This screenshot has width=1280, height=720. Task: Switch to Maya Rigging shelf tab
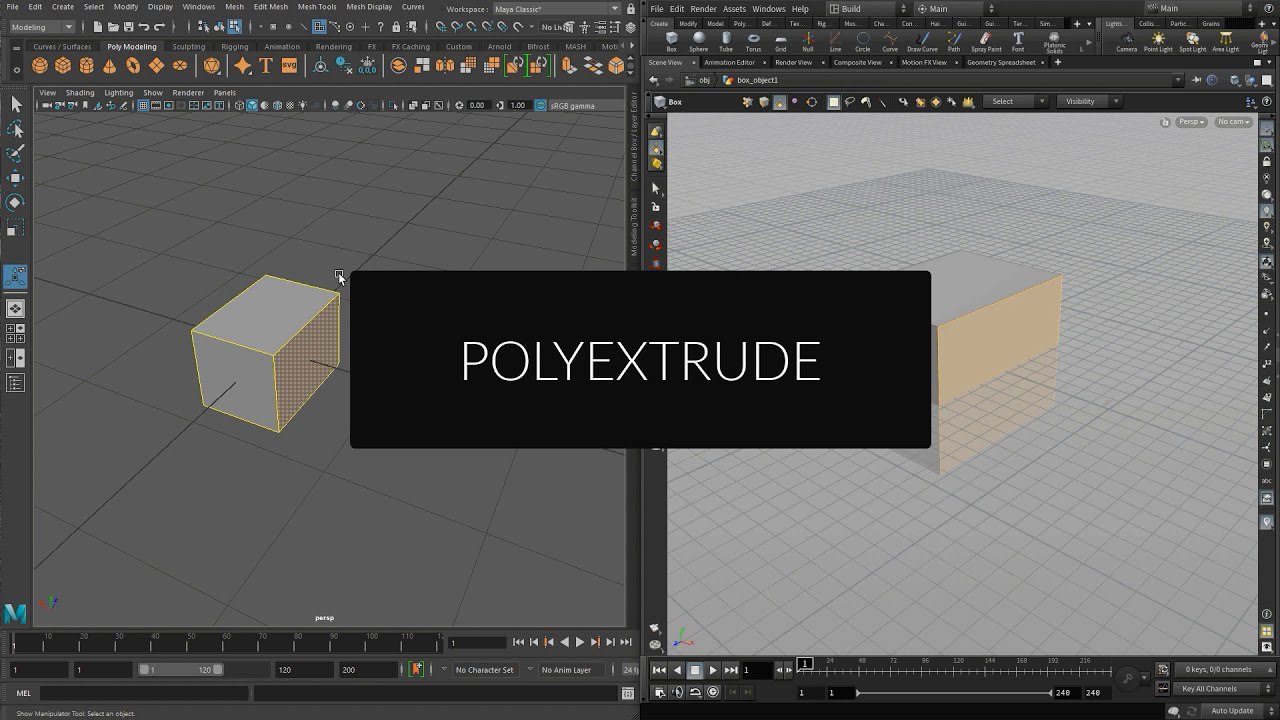[234, 46]
